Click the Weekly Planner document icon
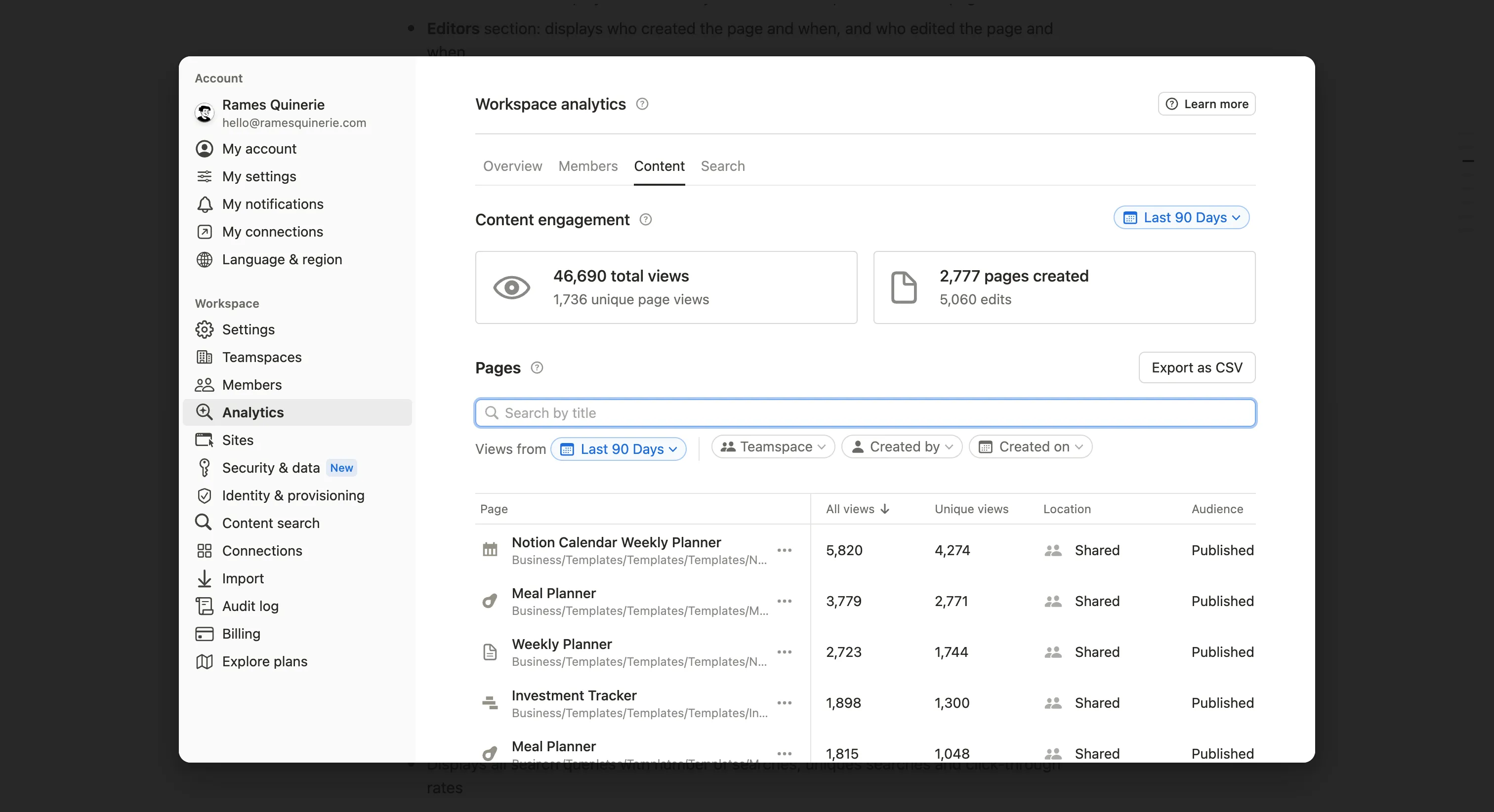This screenshot has height=812, width=1494. point(490,652)
